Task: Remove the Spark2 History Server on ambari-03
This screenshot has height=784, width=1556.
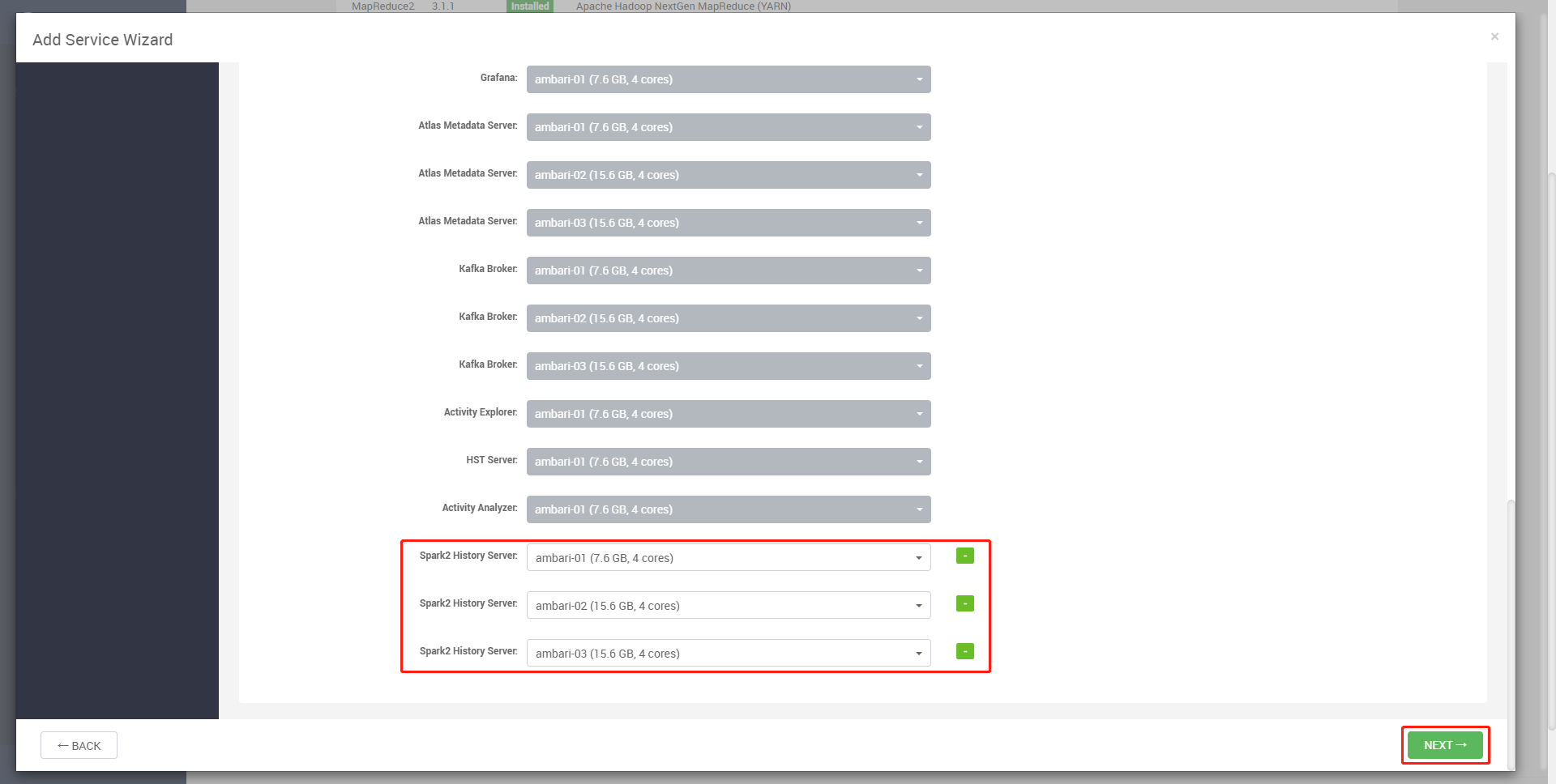Action: [x=964, y=651]
